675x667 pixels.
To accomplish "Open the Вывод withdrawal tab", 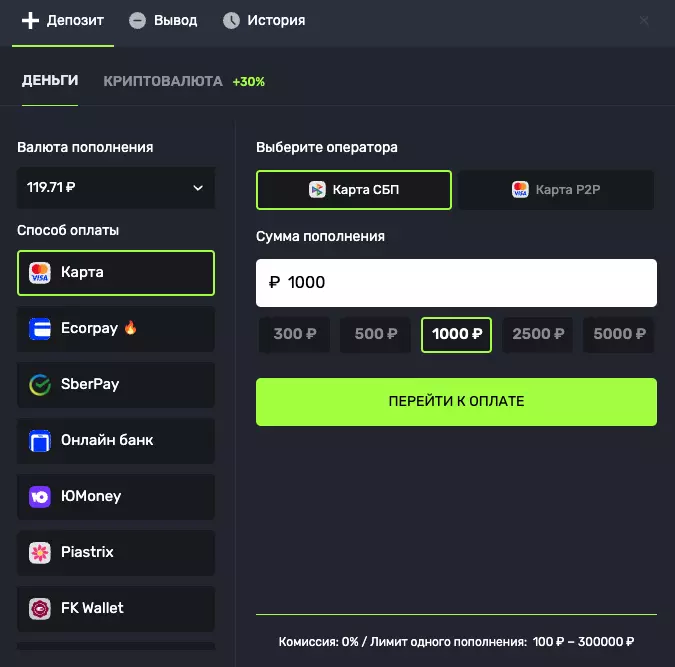I will [x=164, y=20].
